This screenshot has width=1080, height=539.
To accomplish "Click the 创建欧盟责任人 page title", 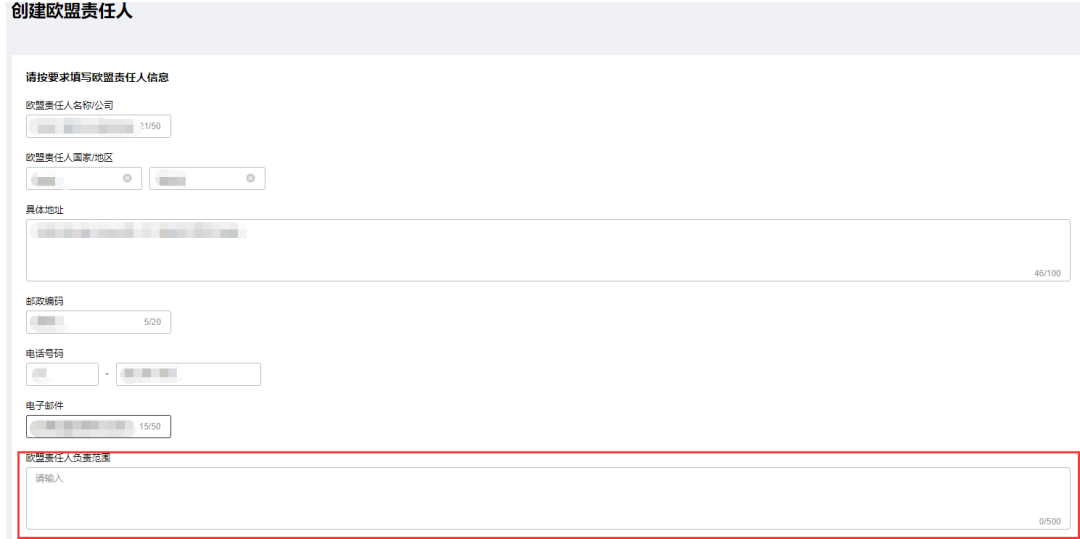I will tap(71, 13).
